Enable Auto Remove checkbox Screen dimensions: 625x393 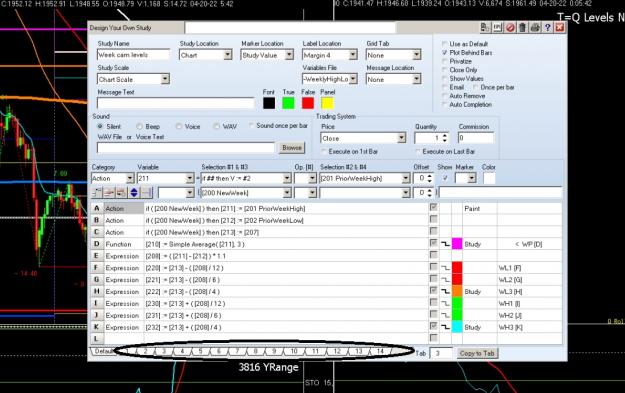tap(444, 96)
